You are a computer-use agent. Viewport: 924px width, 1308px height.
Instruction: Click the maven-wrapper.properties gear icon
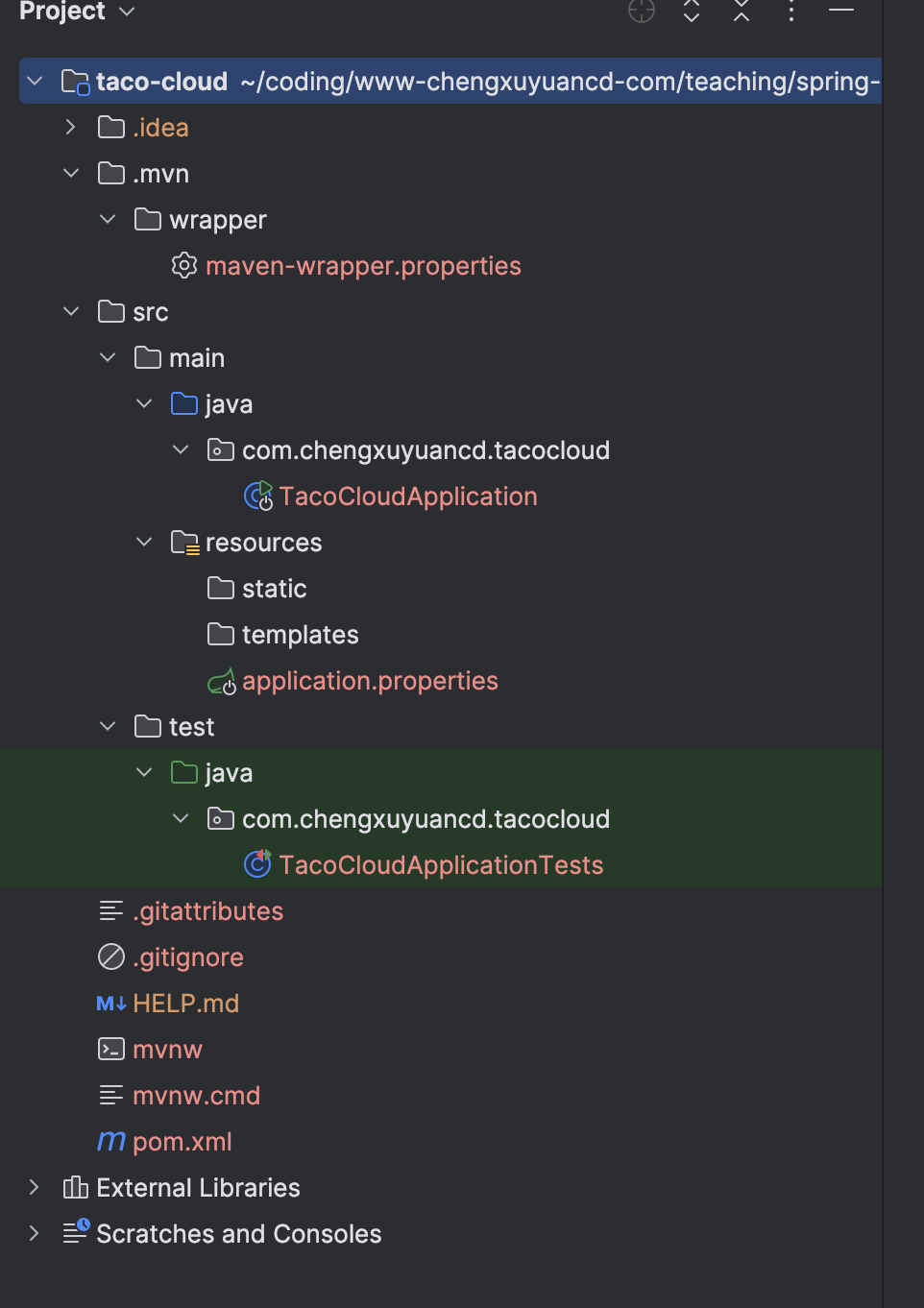184,266
